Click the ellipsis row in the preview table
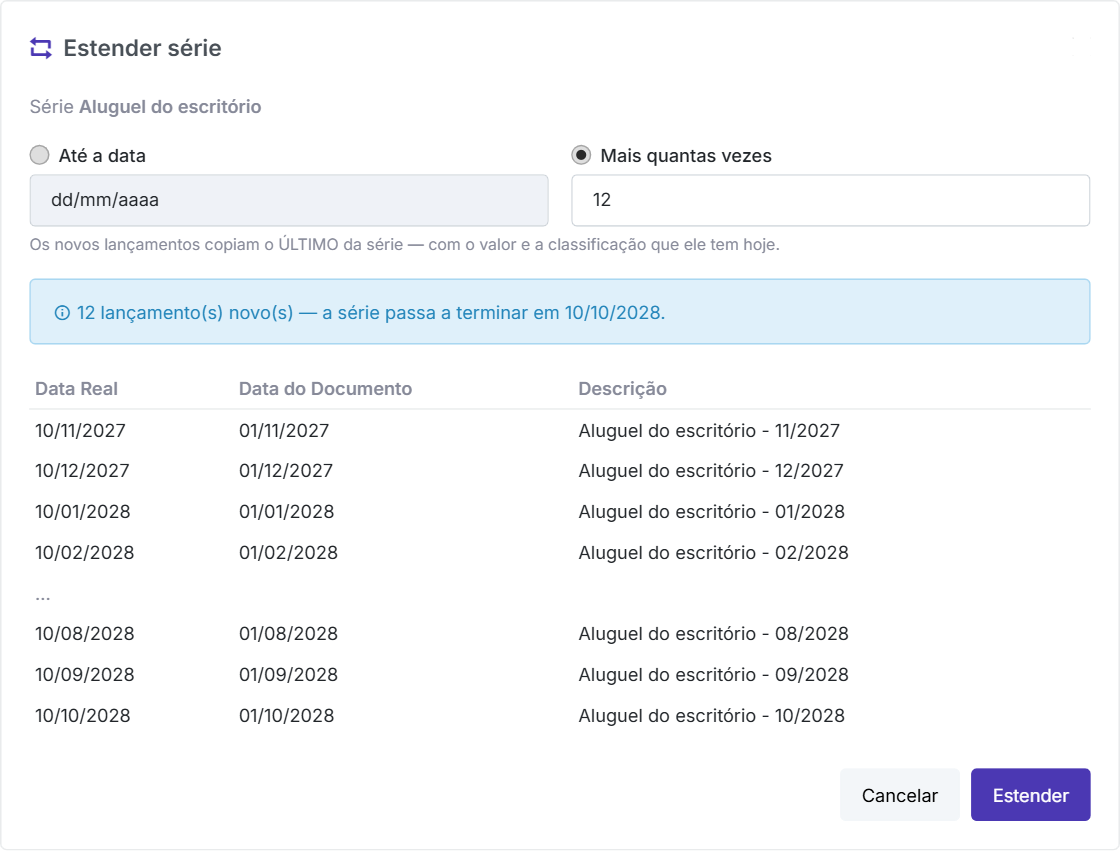The image size is (1120, 851). click(43, 597)
